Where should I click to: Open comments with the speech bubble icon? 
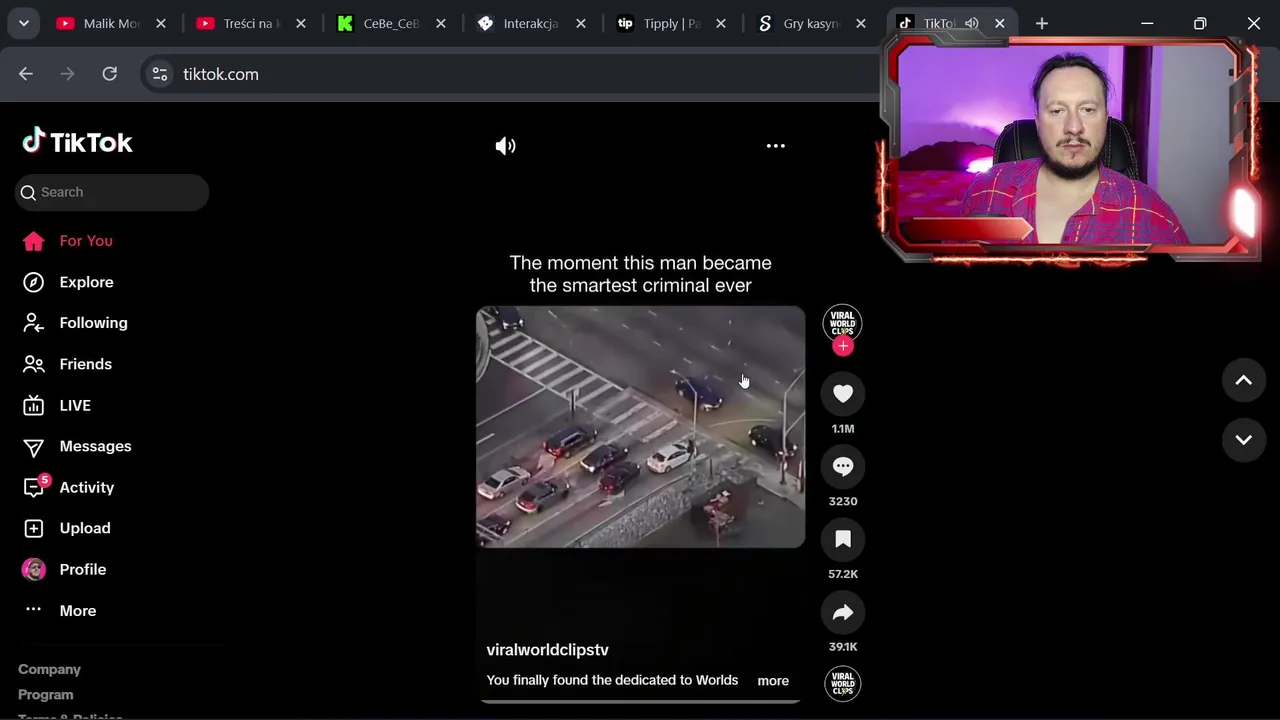point(843,466)
